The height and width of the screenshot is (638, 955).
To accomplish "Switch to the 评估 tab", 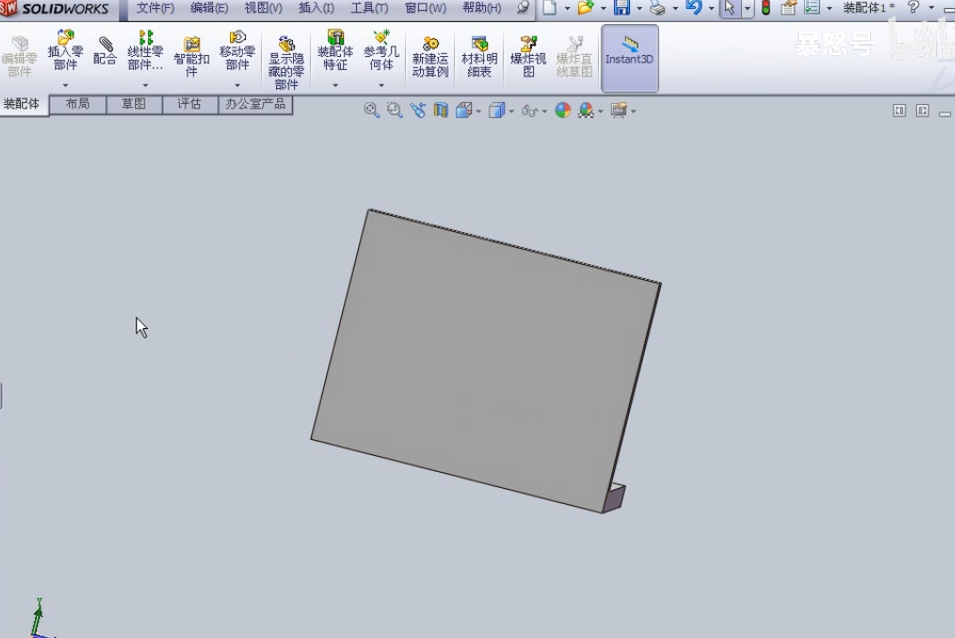I will point(189,104).
